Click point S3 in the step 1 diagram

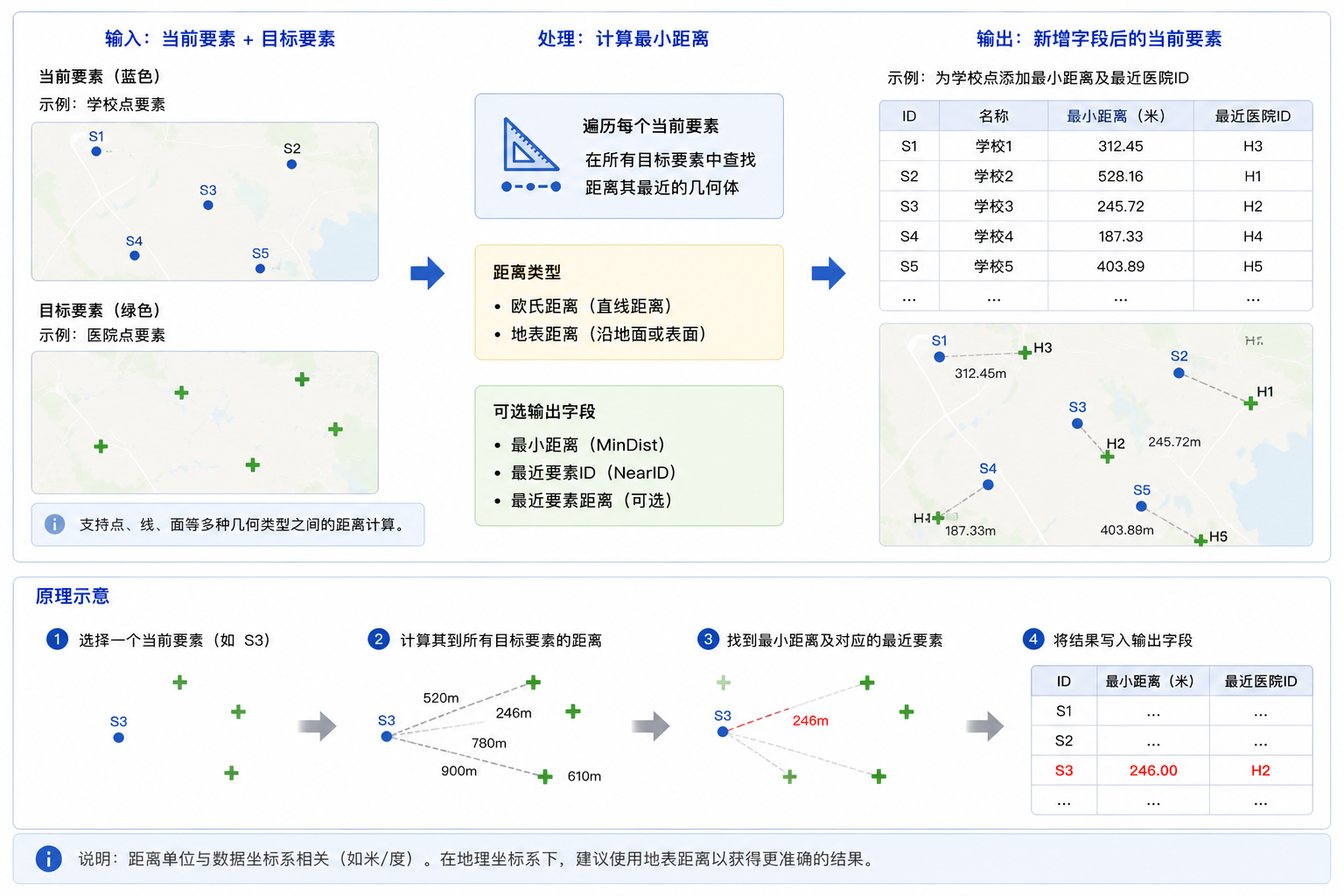[x=118, y=738]
